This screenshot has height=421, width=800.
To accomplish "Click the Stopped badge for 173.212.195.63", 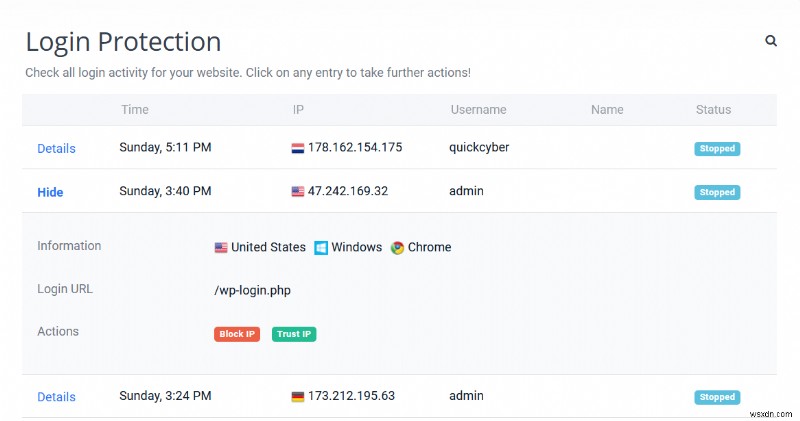I will tap(717, 397).
